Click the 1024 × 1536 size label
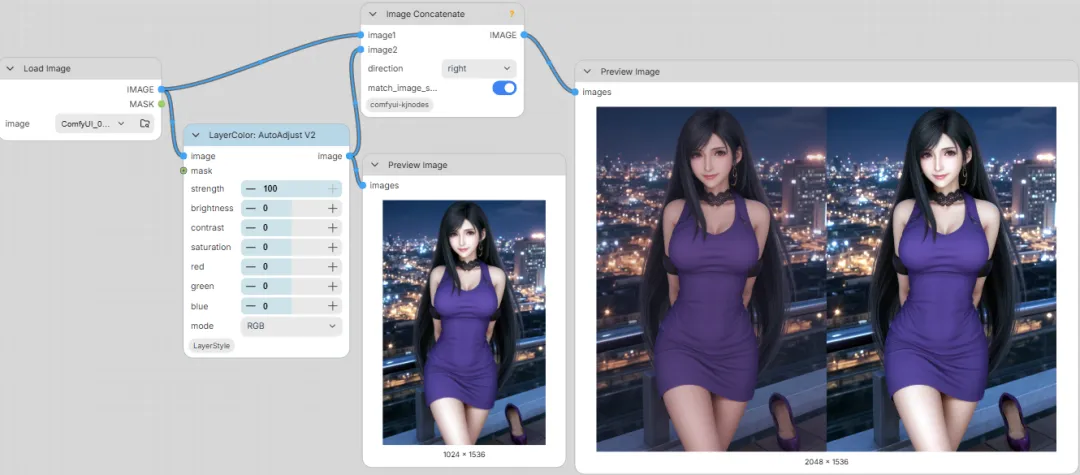This screenshot has height=475, width=1080. click(464, 455)
